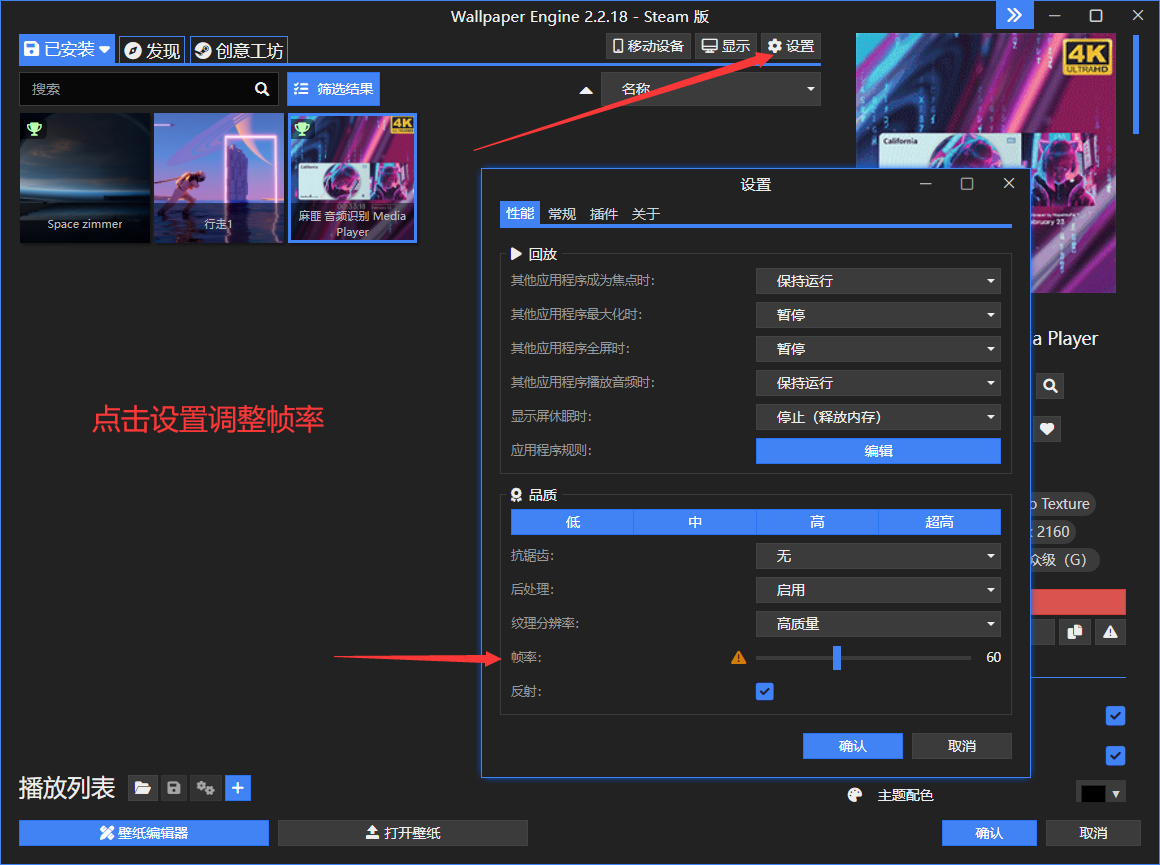The width and height of the screenshot is (1160, 865).
Task: Click the 编辑 application rules button
Action: click(x=878, y=451)
